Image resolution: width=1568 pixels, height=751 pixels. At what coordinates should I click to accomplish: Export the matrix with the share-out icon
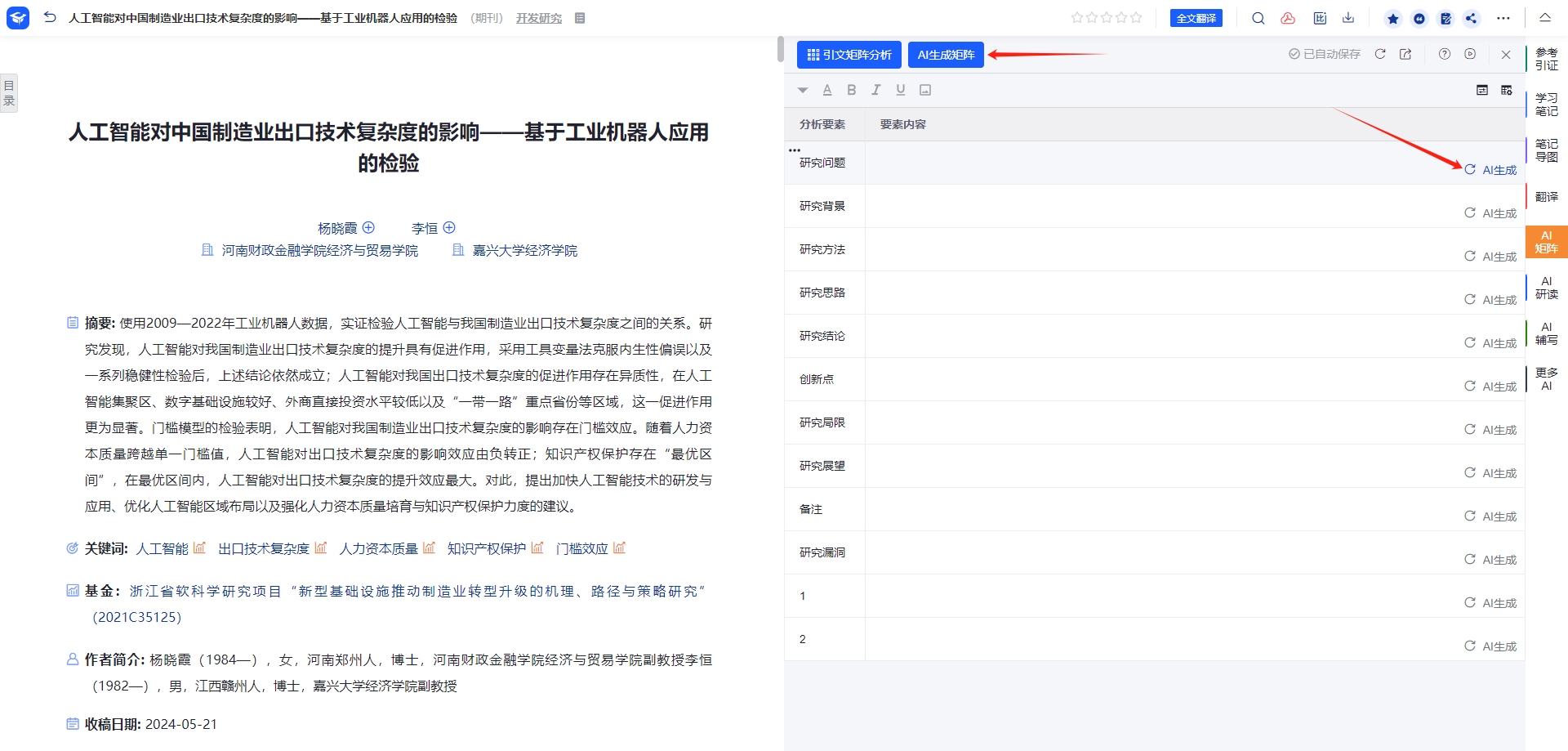1405,54
